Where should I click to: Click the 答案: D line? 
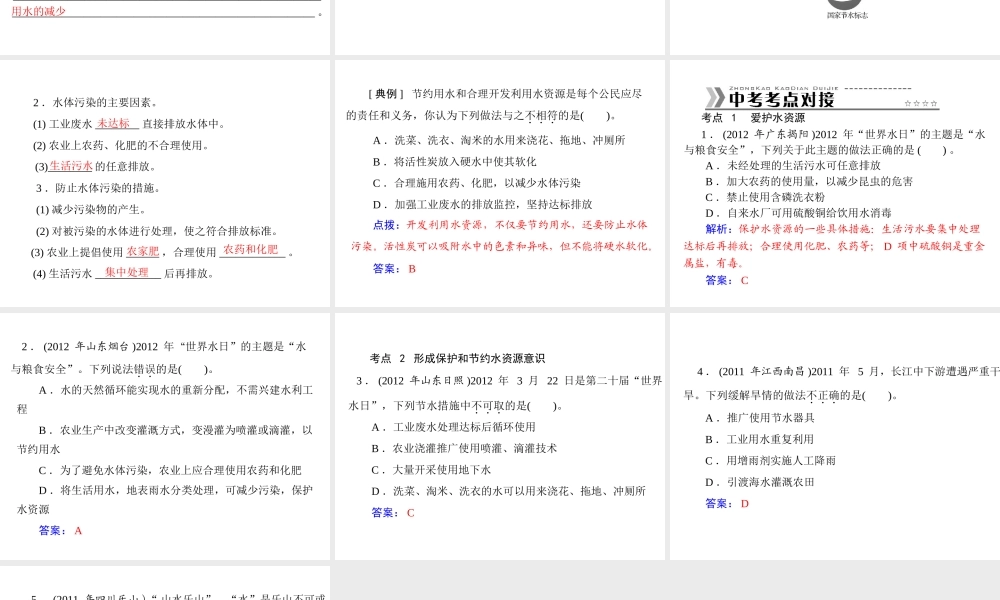point(727,504)
